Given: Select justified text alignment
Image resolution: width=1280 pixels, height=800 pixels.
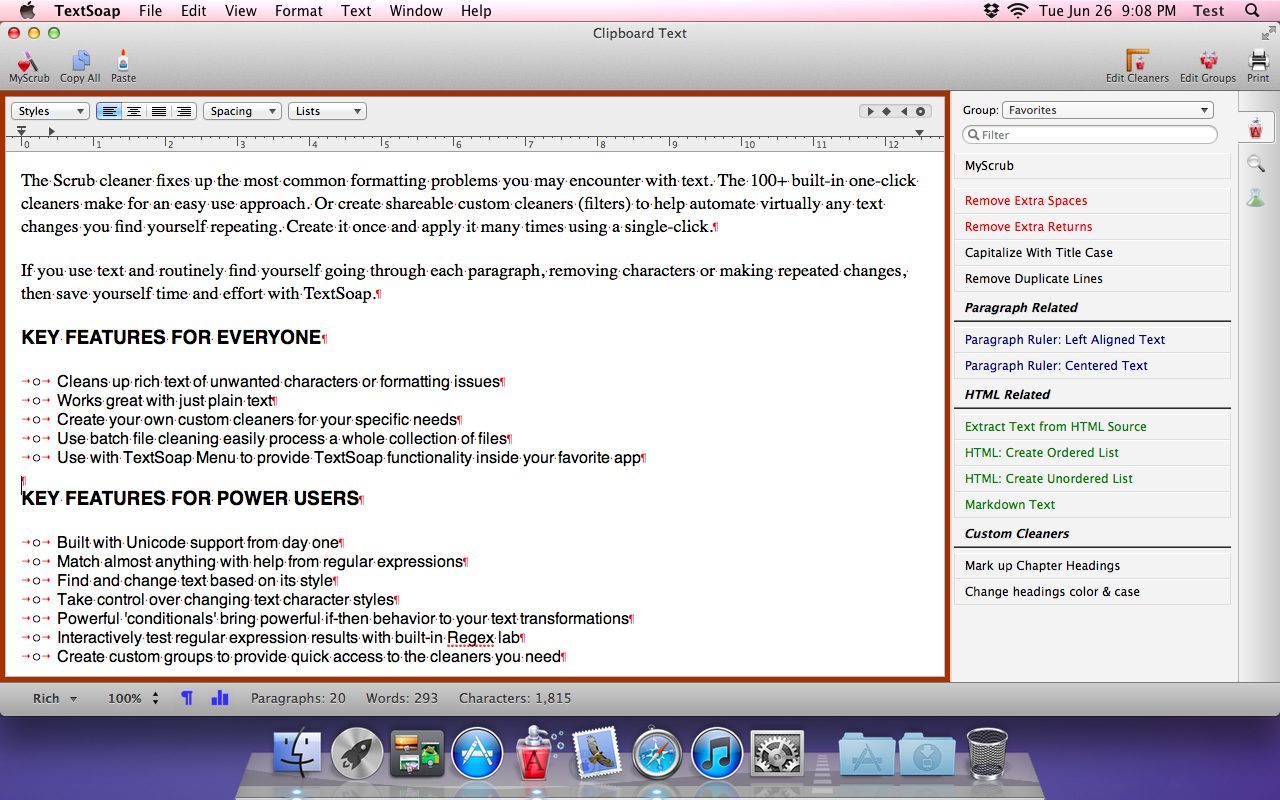Looking at the screenshot, I should click(158, 111).
